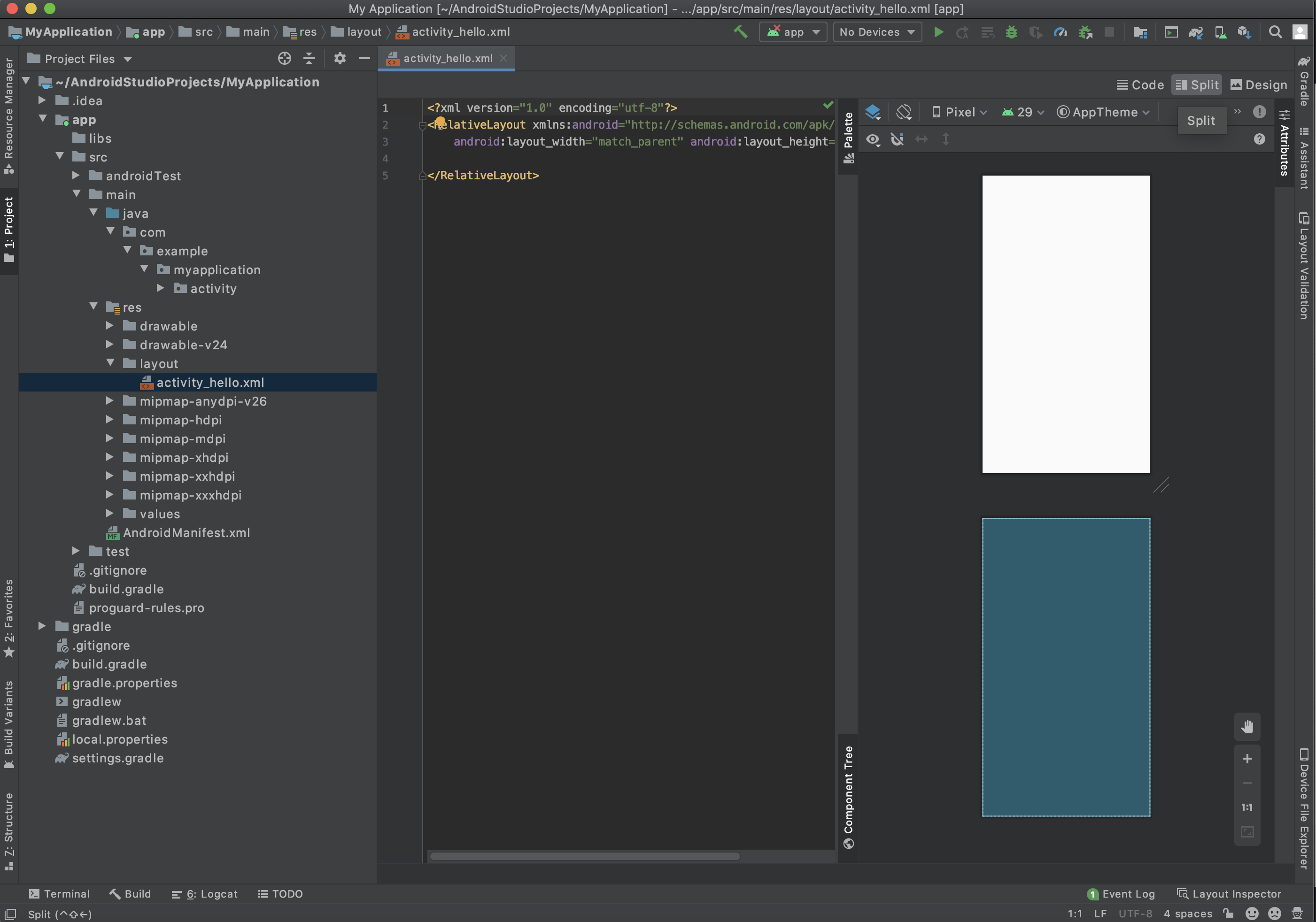
Task: Open the No Devices dropdown
Action: (876, 32)
